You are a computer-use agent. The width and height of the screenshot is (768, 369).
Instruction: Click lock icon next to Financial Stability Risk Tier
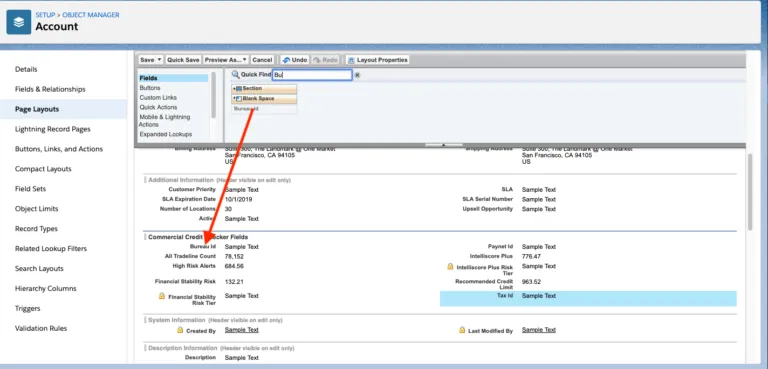[x=162, y=296]
